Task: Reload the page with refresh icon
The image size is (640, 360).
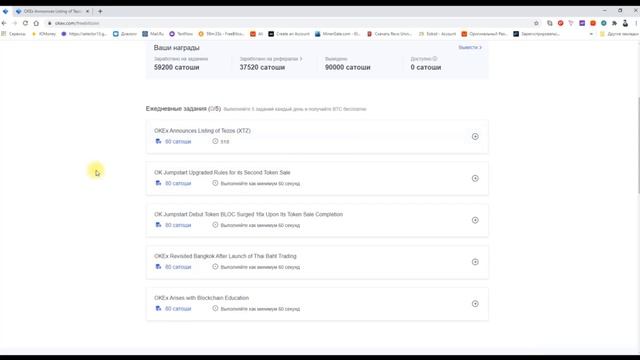Action: point(25,23)
